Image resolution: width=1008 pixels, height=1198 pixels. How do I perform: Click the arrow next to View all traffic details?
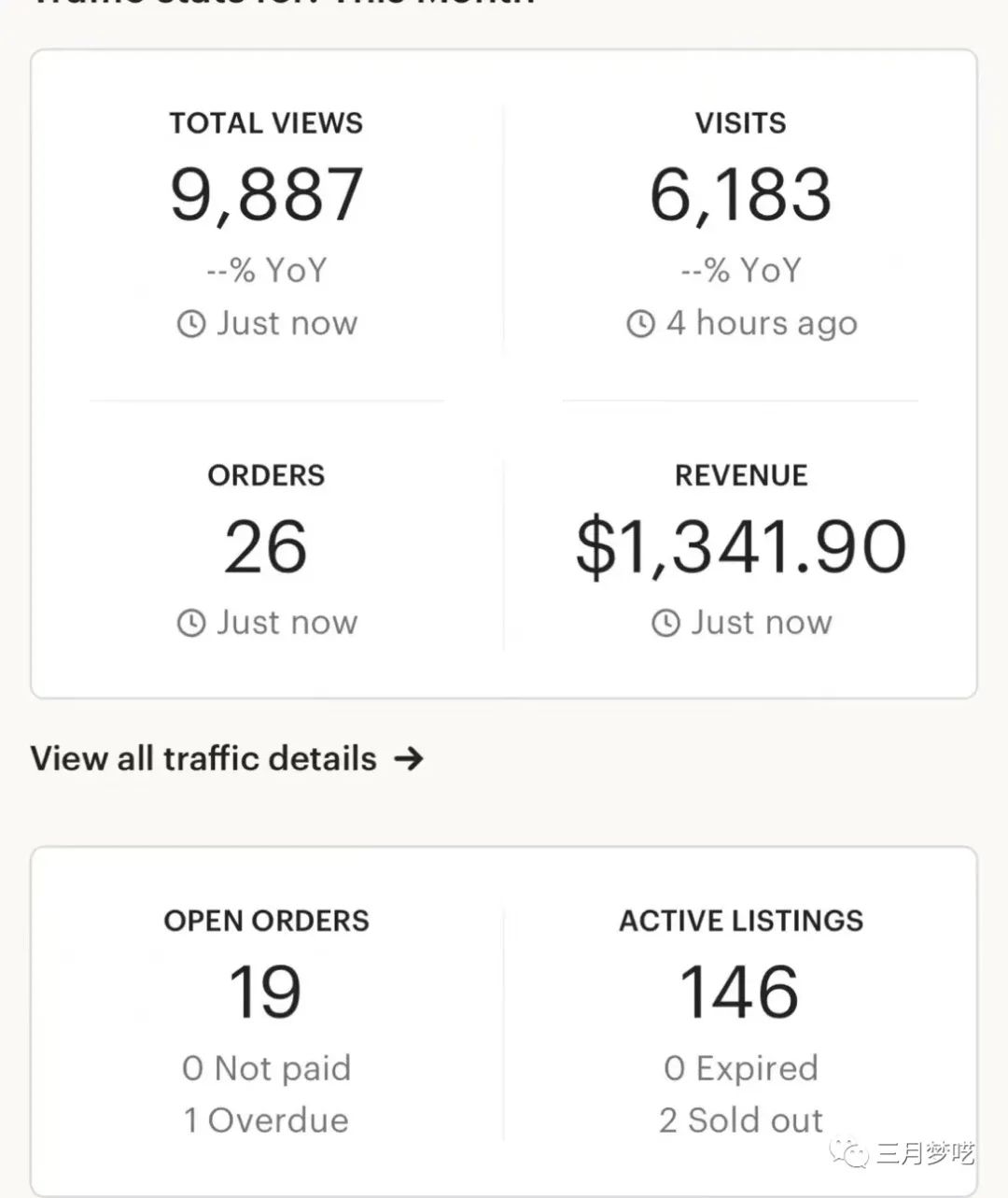pyautogui.click(x=409, y=758)
